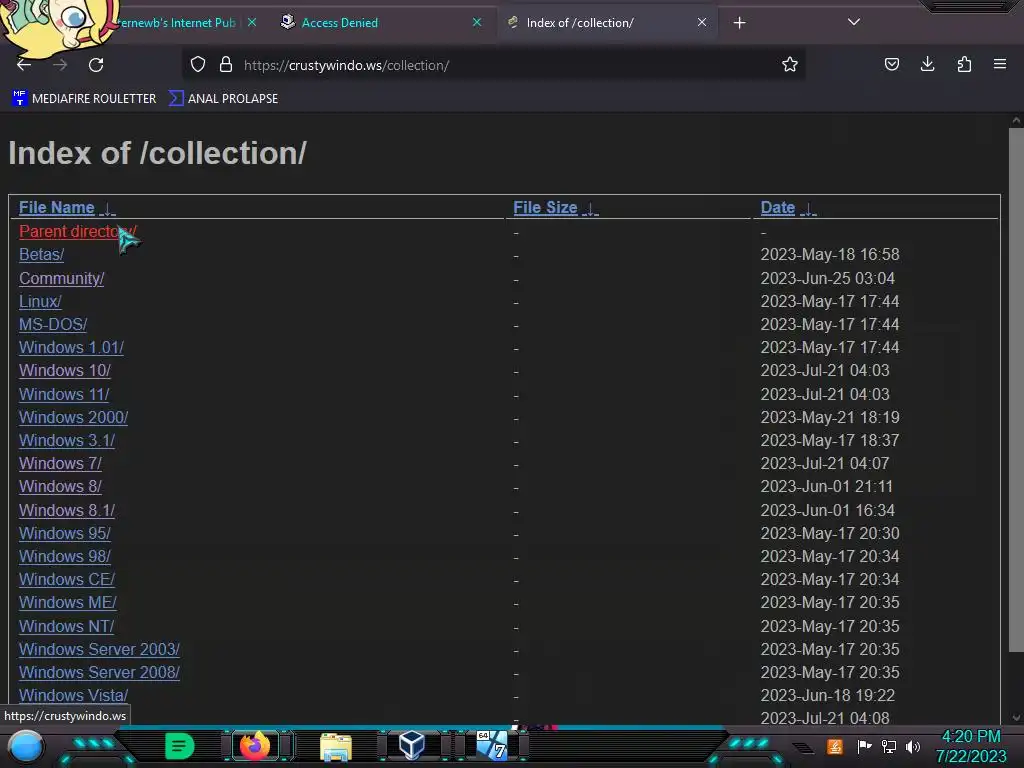Image resolution: width=1024 pixels, height=768 pixels.
Task: Open the Linux/ folder
Action: [x=40, y=302]
